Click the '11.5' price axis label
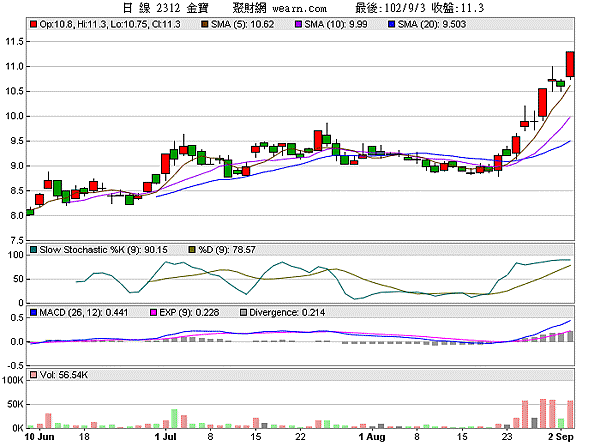 click(x=15, y=41)
